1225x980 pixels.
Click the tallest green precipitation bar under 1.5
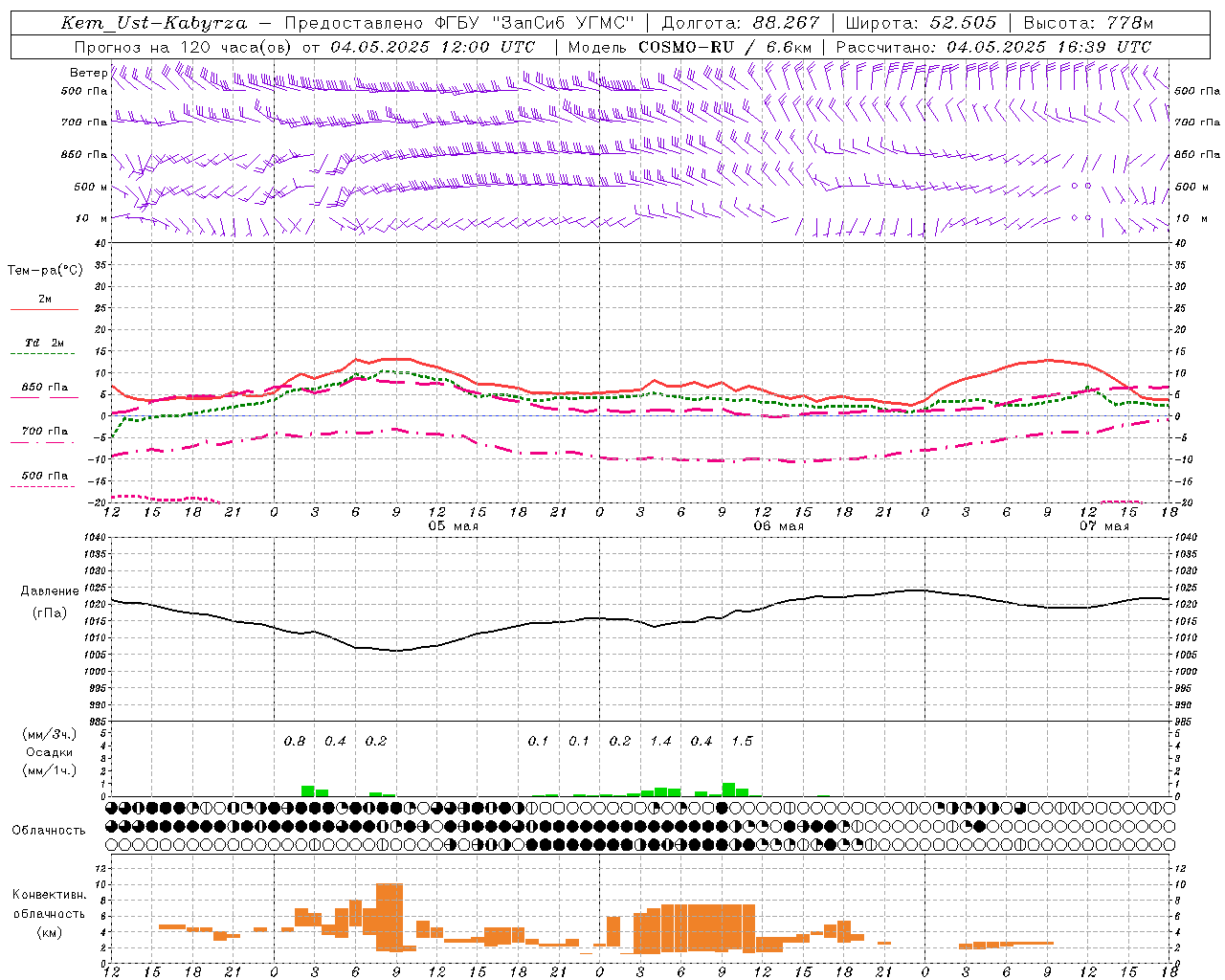(x=728, y=790)
